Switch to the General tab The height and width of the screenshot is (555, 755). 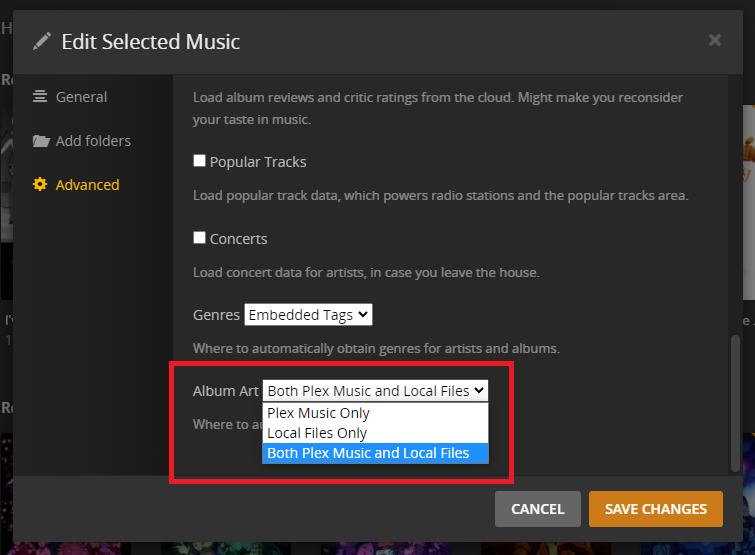(81, 97)
